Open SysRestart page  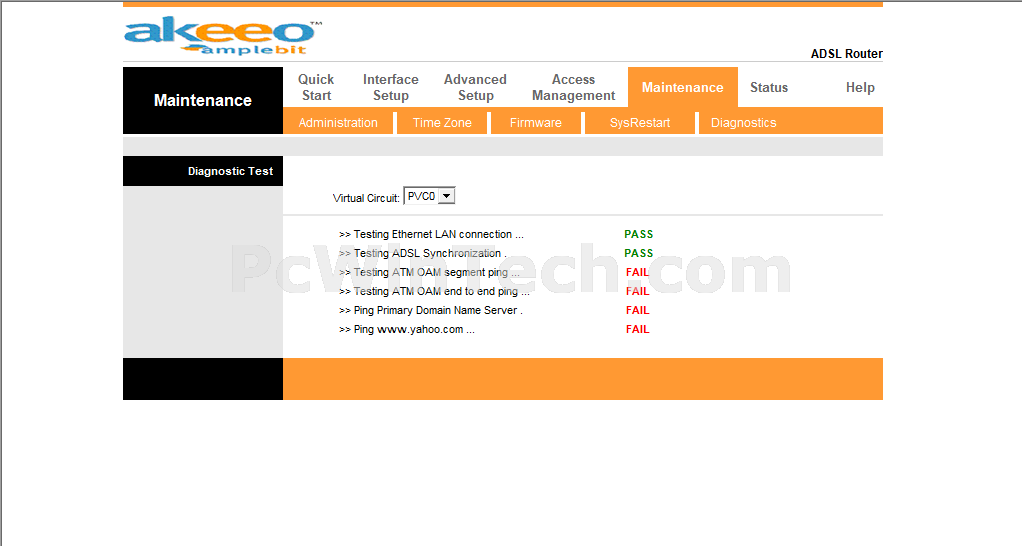pos(639,122)
